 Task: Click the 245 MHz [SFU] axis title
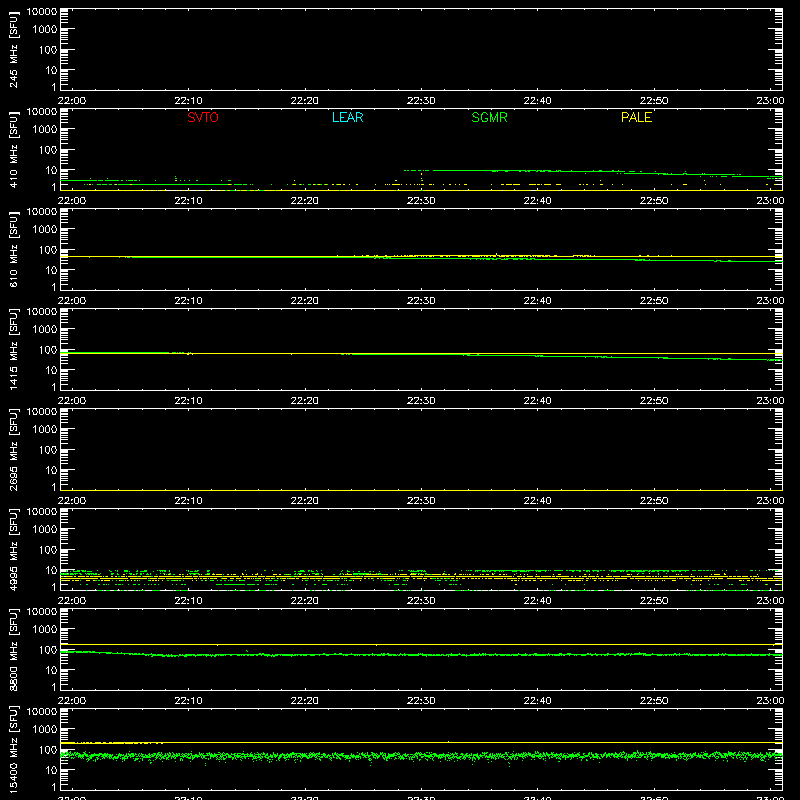tap(13, 49)
